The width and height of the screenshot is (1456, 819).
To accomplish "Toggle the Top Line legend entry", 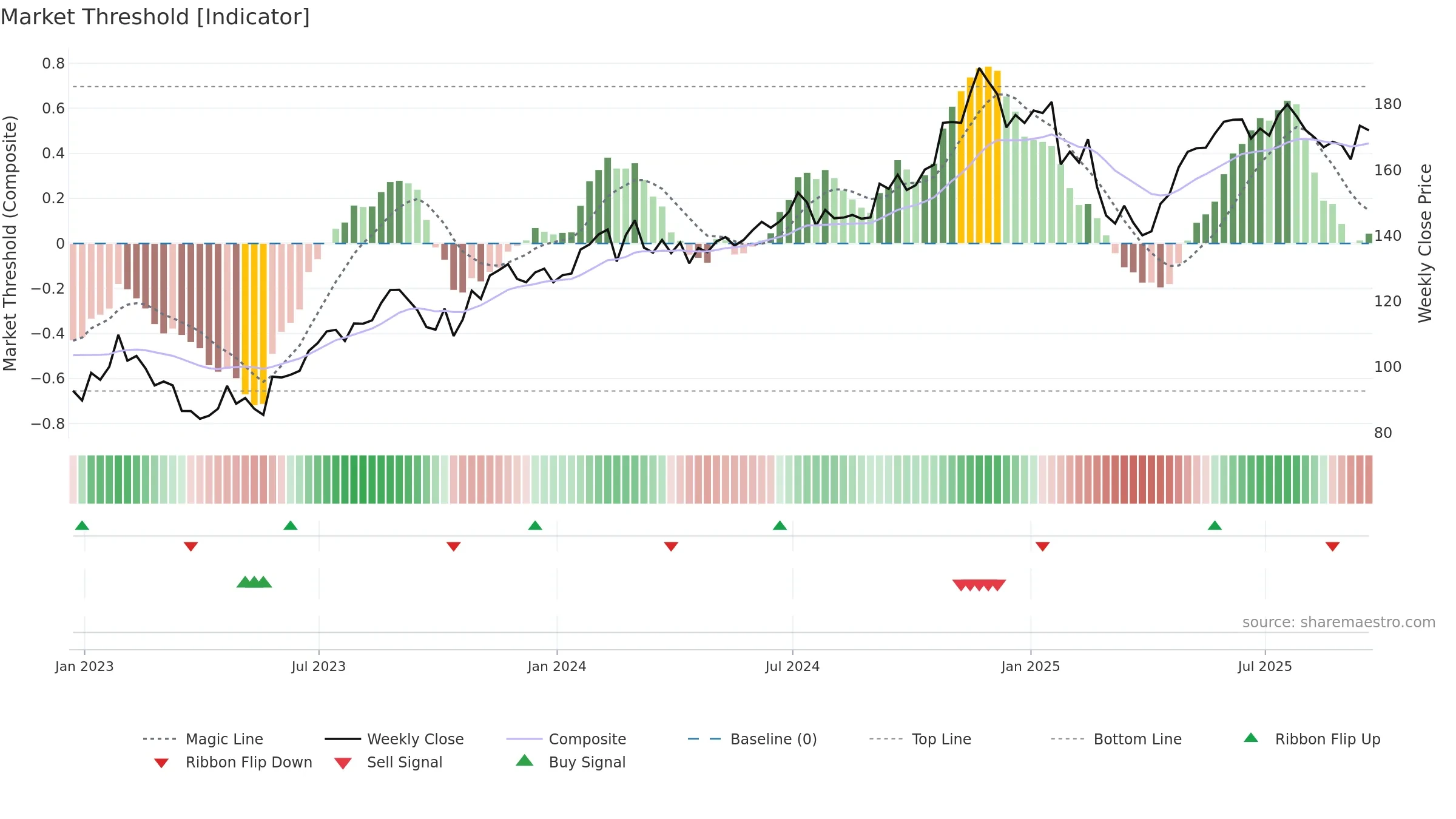I will 920,739.
